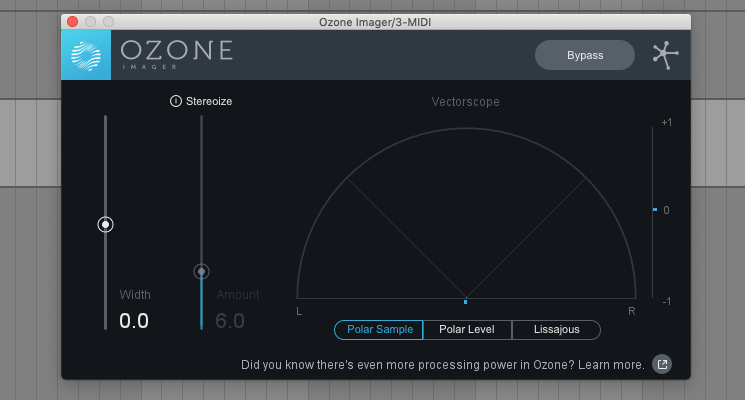
Task: Close the Ozone Imager window
Action: 73,22
